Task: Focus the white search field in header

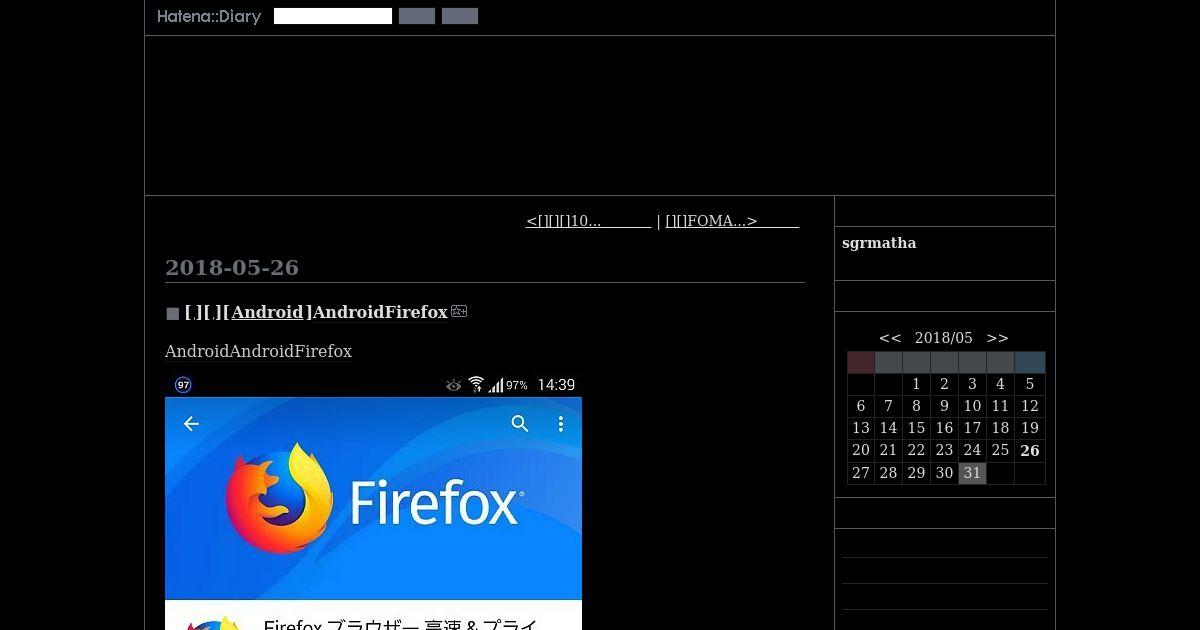Action: (x=333, y=16)
